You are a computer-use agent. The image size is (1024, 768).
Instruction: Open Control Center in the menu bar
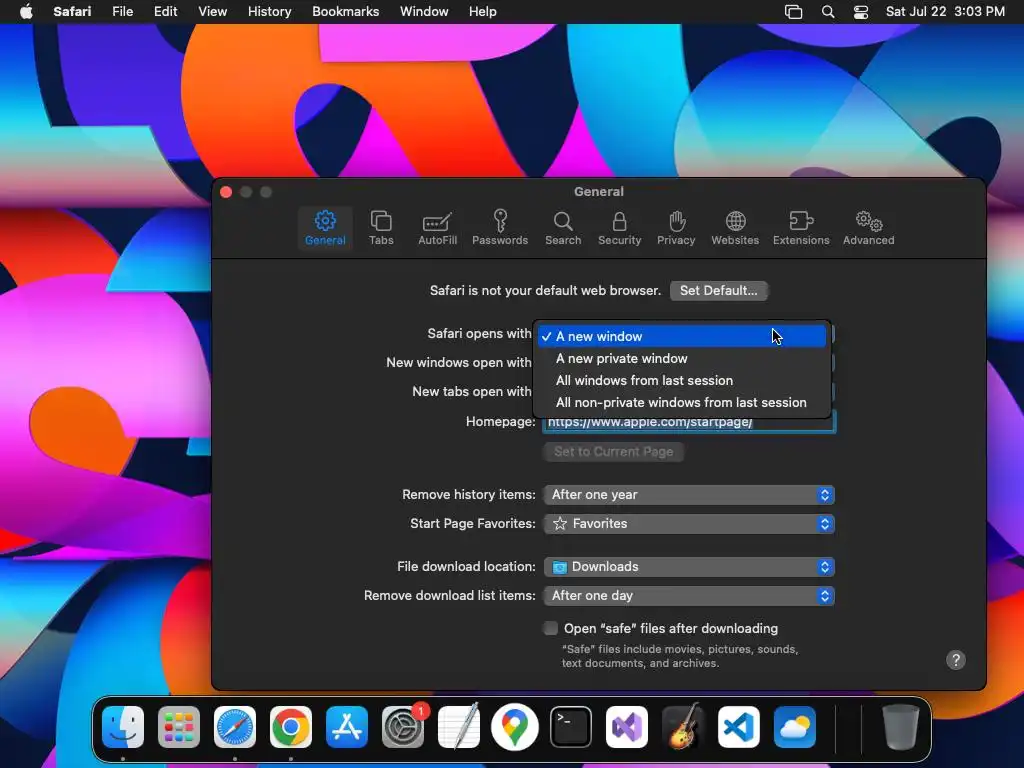point(861,12)
